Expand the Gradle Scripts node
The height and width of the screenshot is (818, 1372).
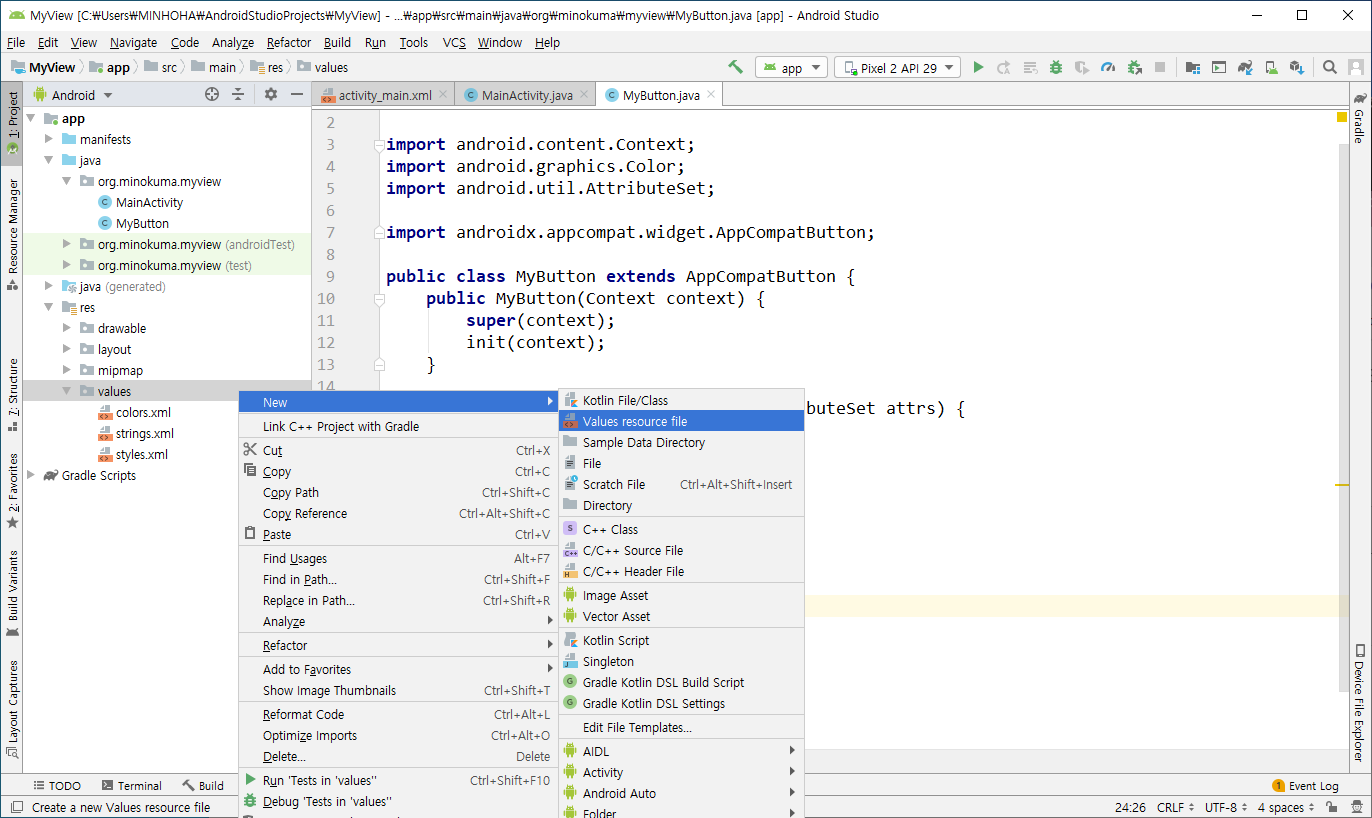[31, 475]
